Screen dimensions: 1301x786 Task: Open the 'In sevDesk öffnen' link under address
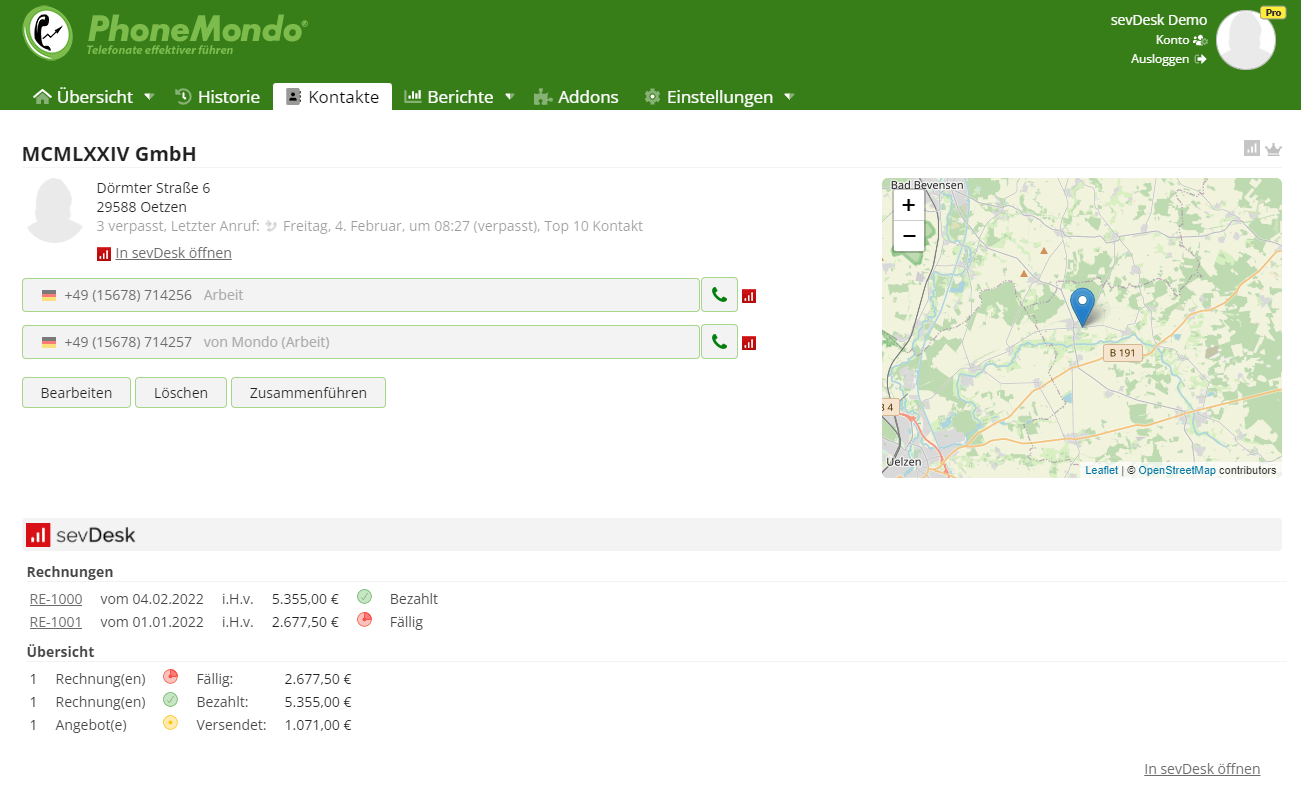tap(173, 253)
